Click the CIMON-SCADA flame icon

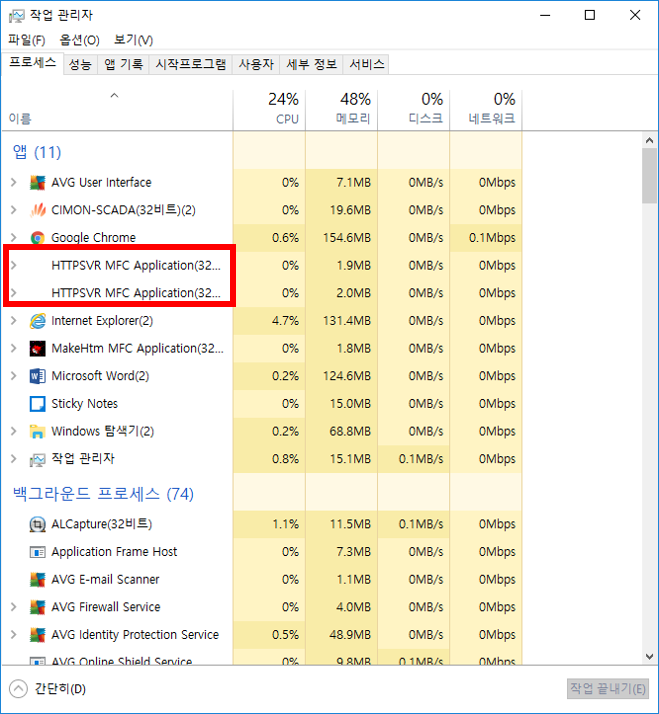click(x=37, y=210)
